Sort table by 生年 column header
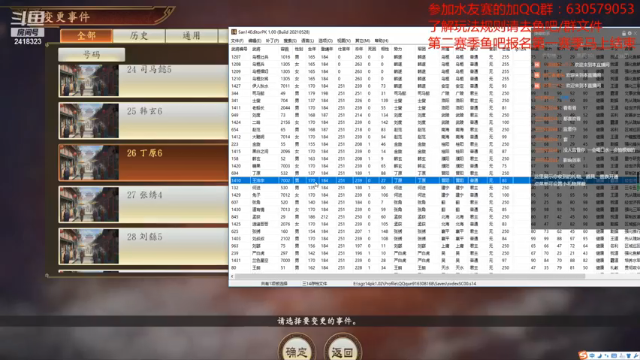This screenshot has width=640, height=360. coord(312,49)
